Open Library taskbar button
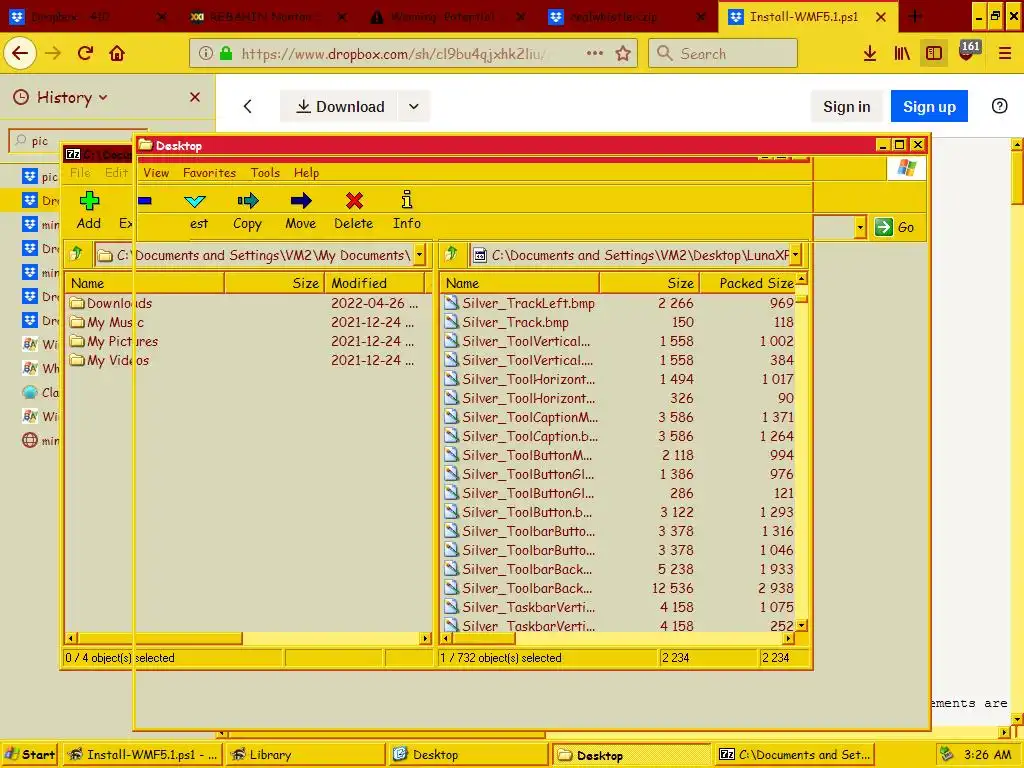The height and width of the screenshot is (768, 1024). coord(304,754)
